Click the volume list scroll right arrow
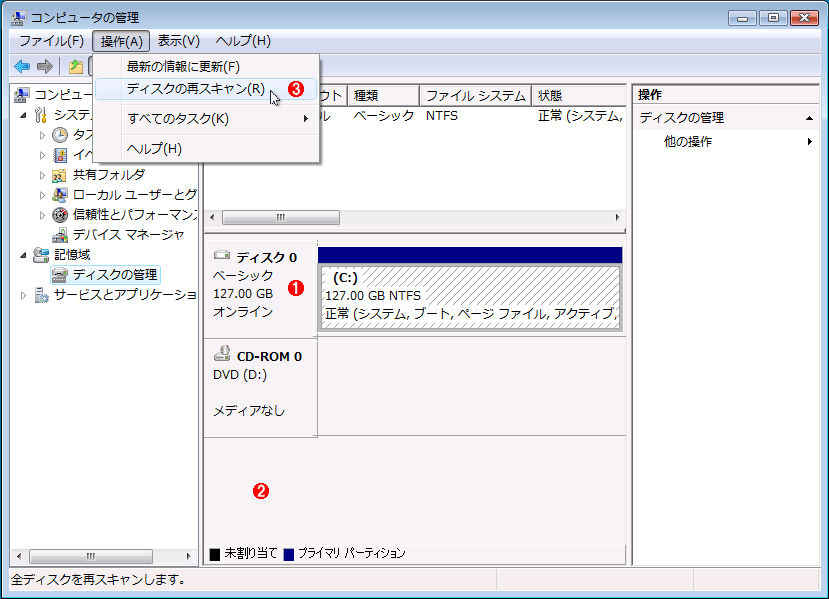The width and height of the screenshot is (829, 599). [618, 217]
